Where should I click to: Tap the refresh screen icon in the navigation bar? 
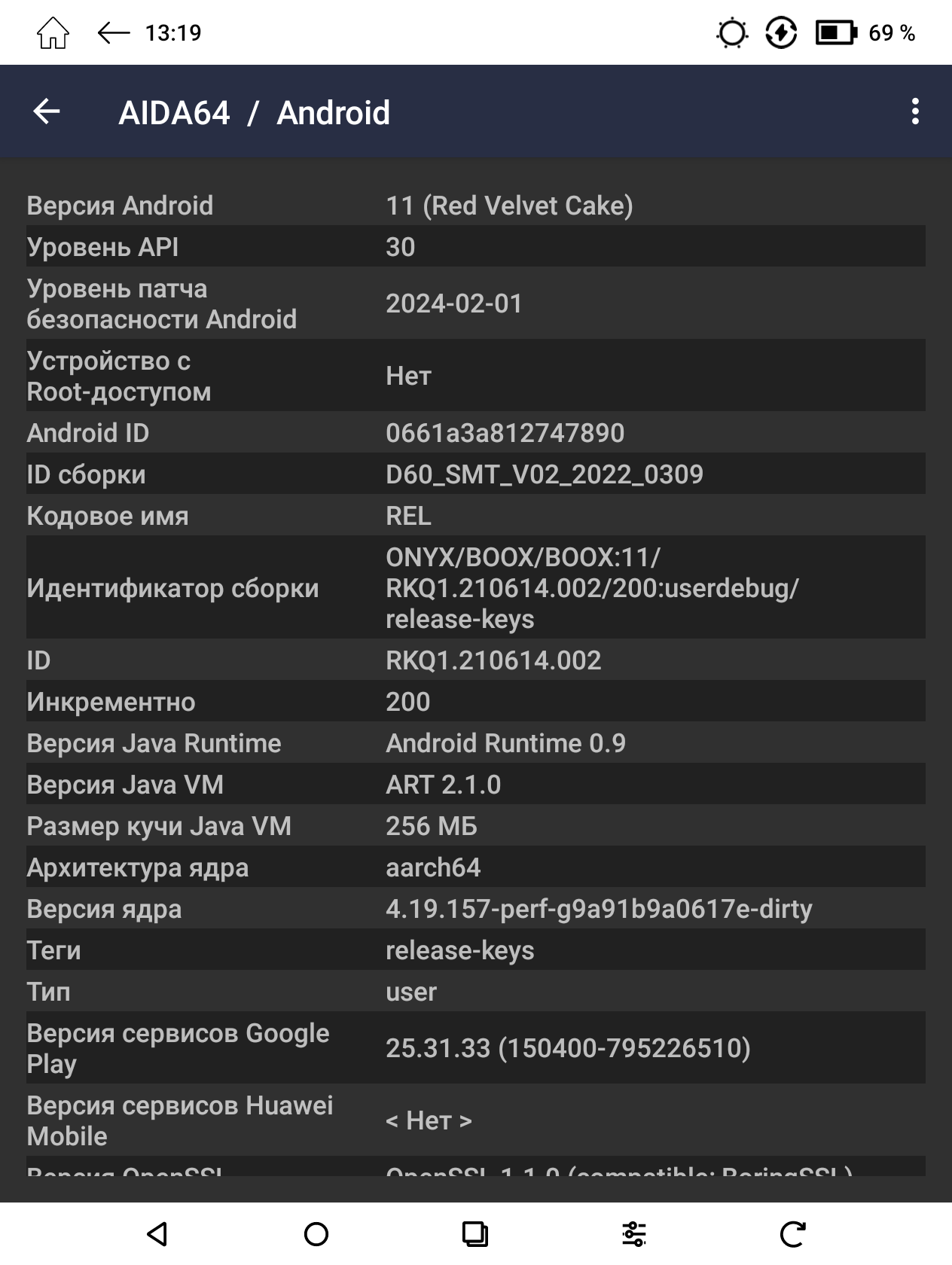(793, 1234)
